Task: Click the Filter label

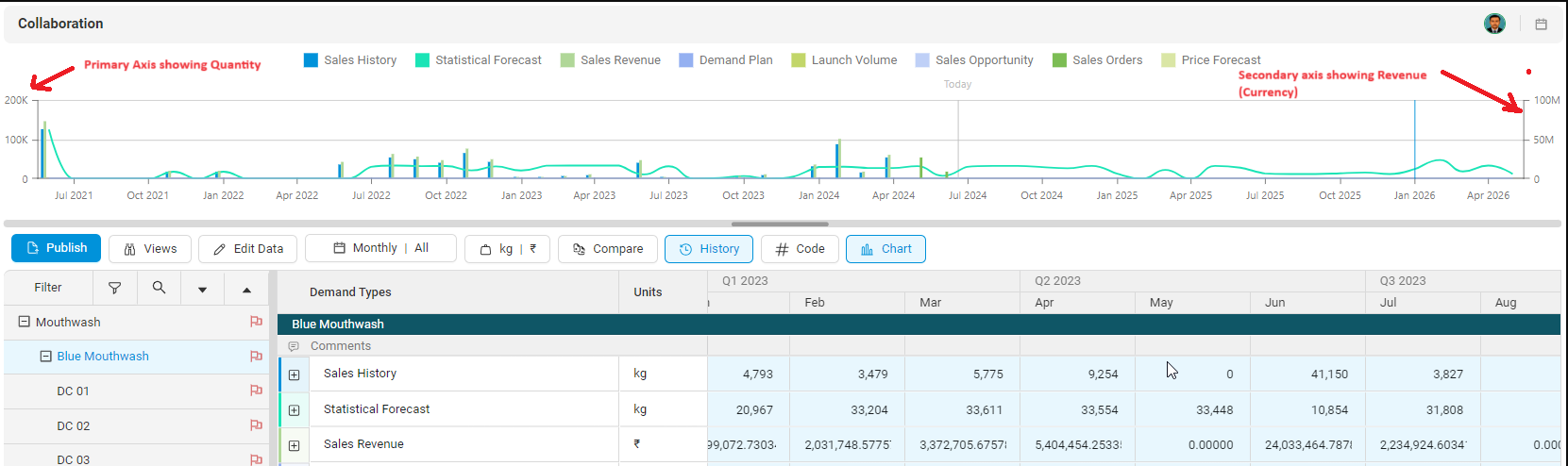Action: pyautogui.click(x=48, y=288)
